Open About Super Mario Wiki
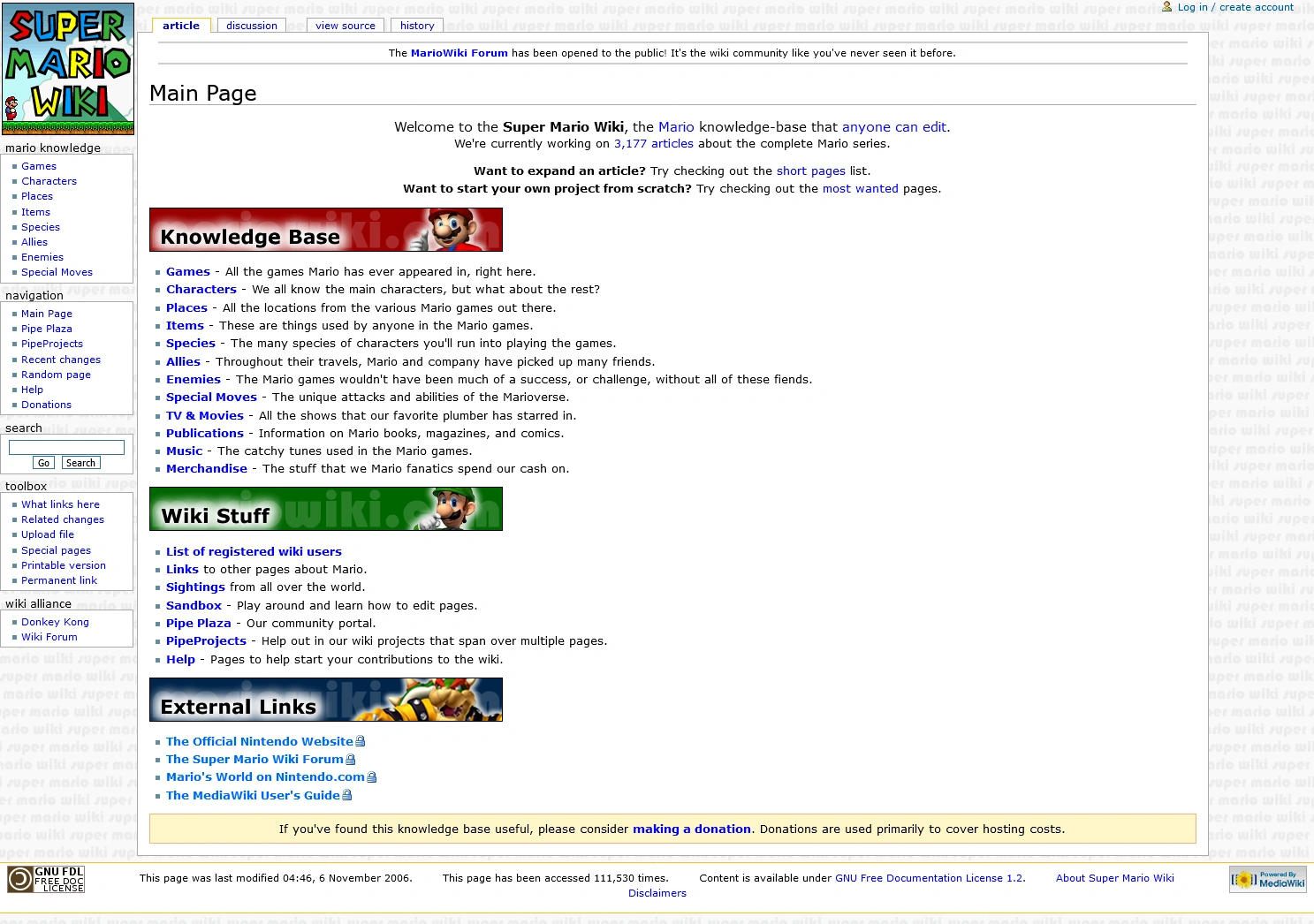The width and height of the screenshot is (1314, 924). point(1115,878)
